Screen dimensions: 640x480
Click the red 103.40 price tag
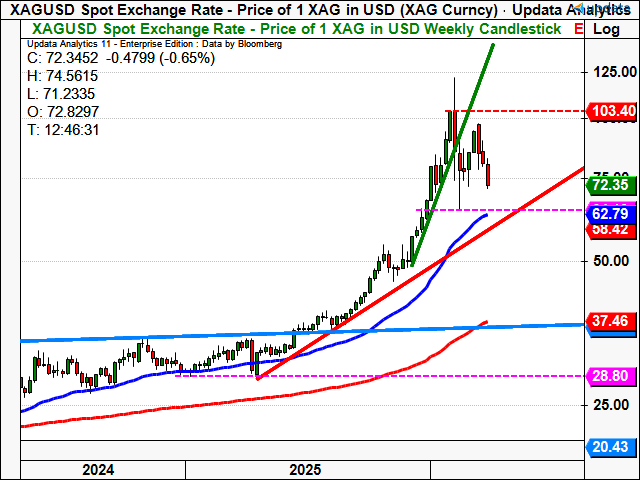[x=610, y=110]
